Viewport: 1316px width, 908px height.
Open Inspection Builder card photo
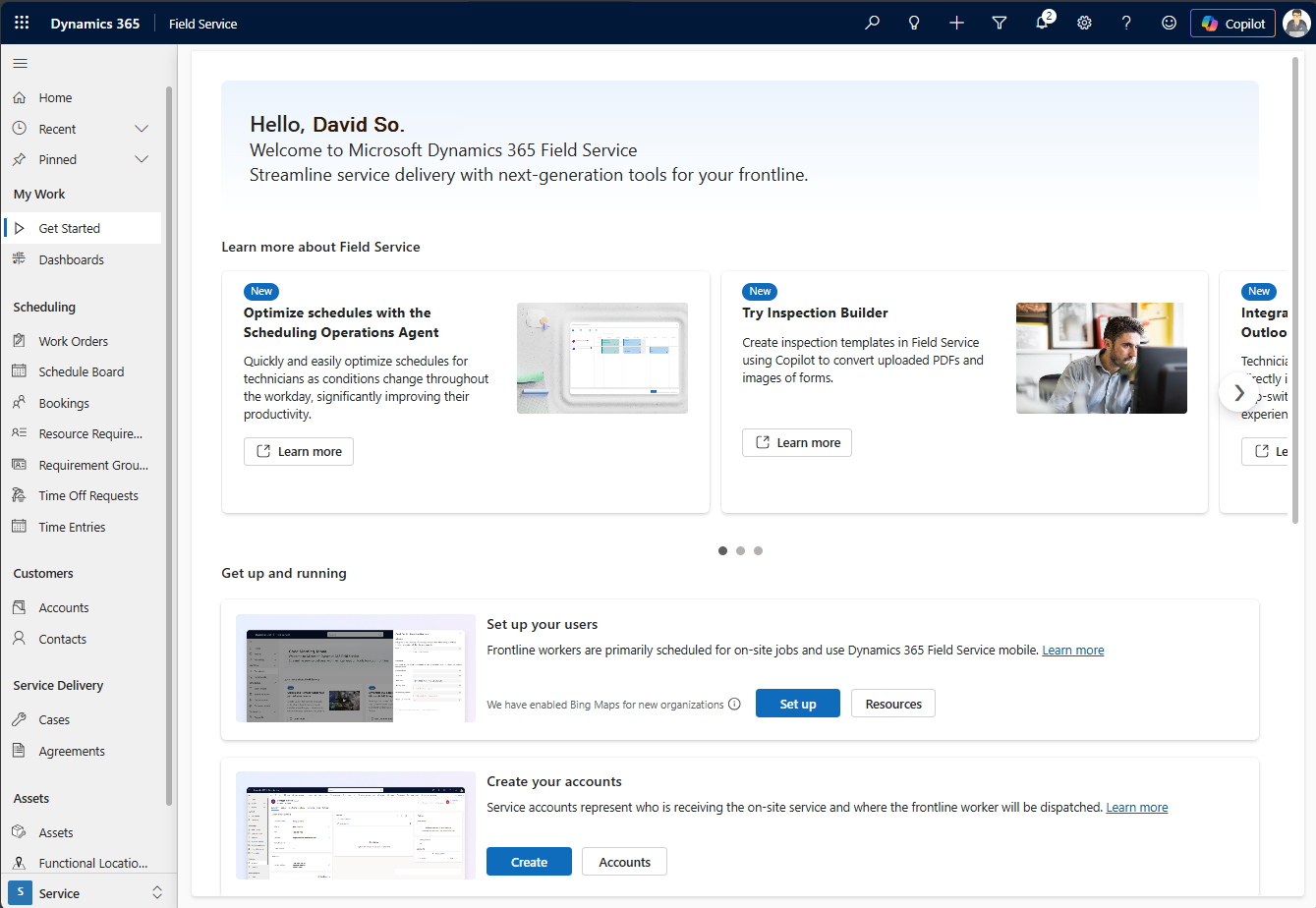click(1102, 358)
